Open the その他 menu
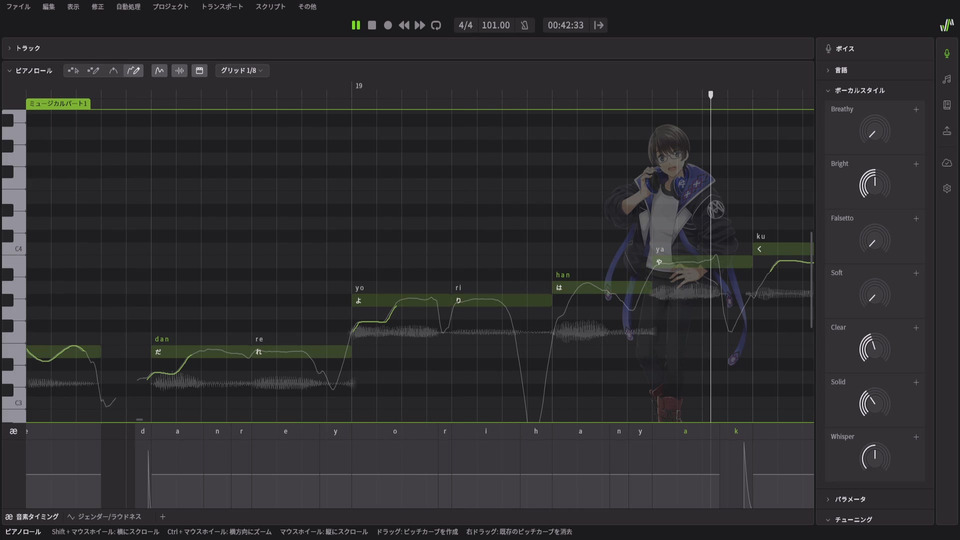The height and width of the screenshot is (540, 960). tap(307, 7)
